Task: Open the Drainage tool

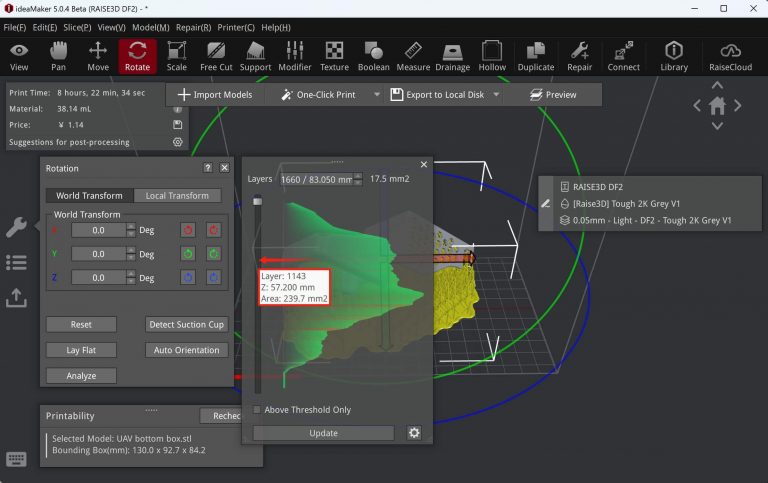Action: (453, 57)
